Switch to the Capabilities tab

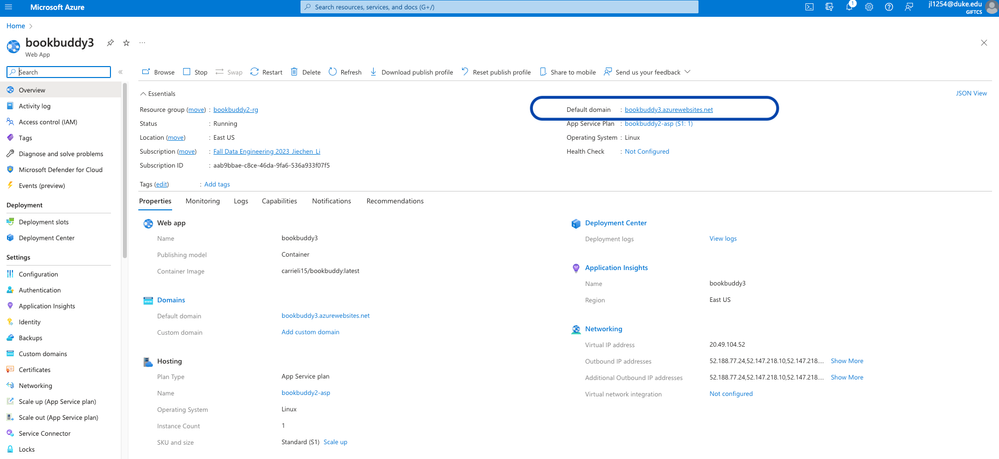coord(279,201)
